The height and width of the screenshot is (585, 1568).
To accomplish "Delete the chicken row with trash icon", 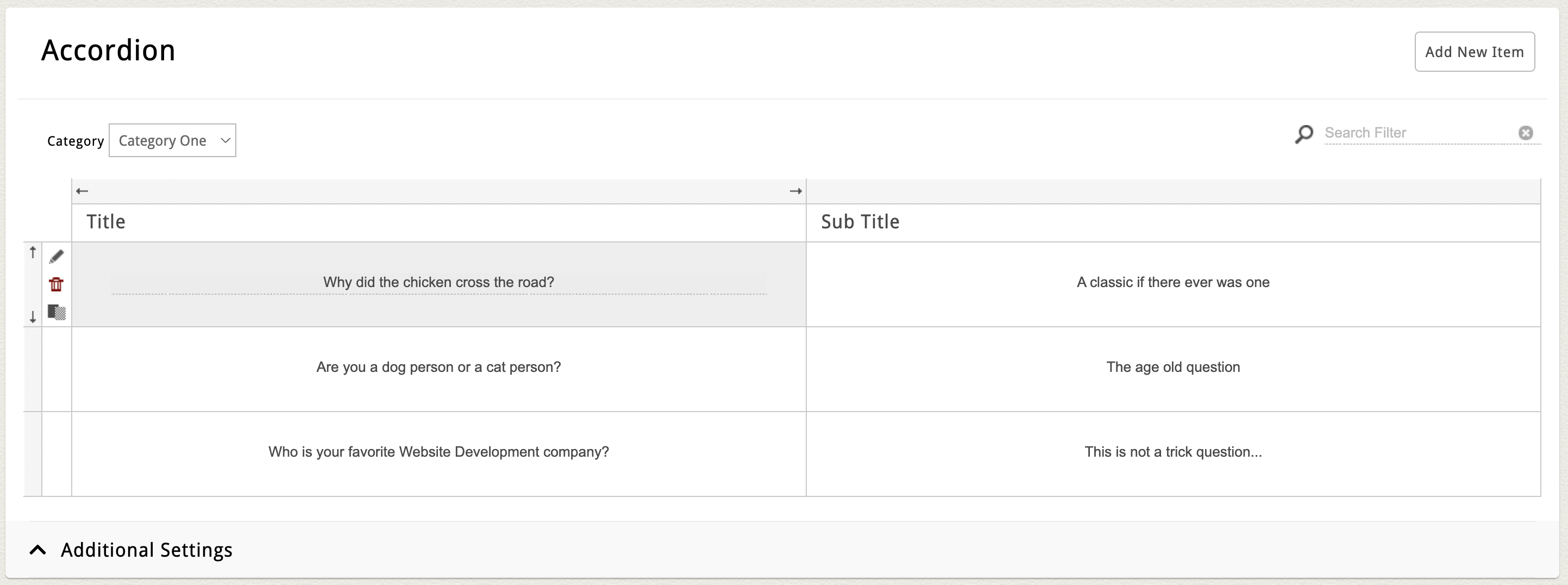I will tap(56, 284).
